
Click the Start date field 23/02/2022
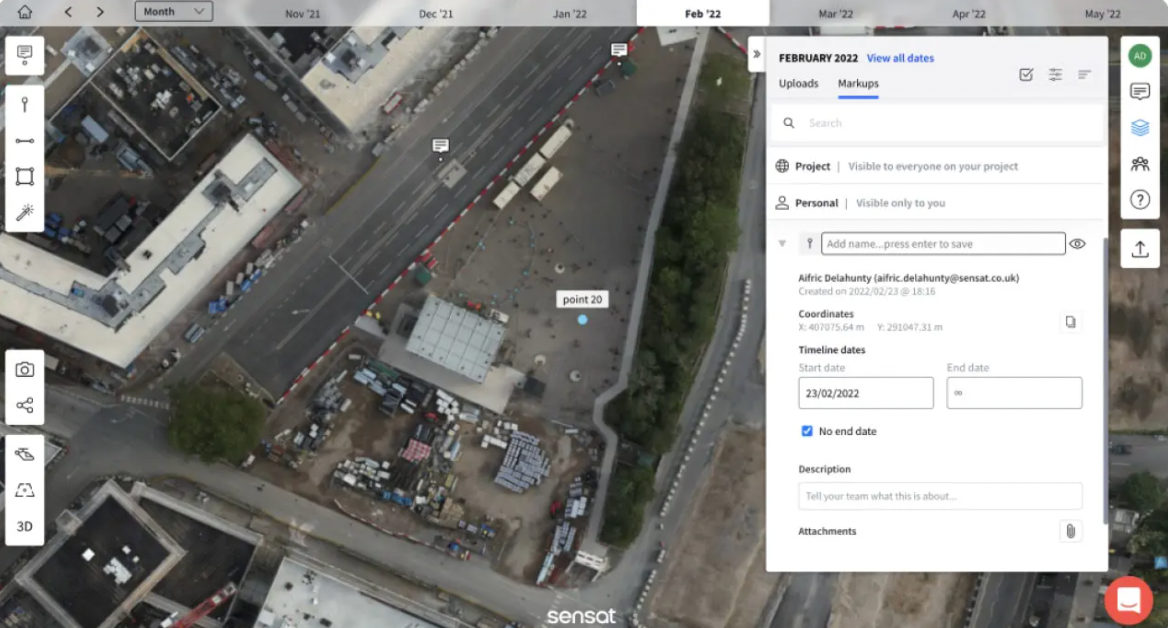pyautogui.click(x=866, y=393)
